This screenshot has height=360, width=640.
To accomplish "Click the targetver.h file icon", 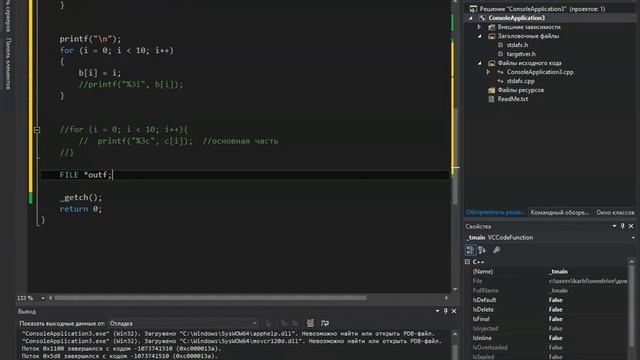I will 500,54.
